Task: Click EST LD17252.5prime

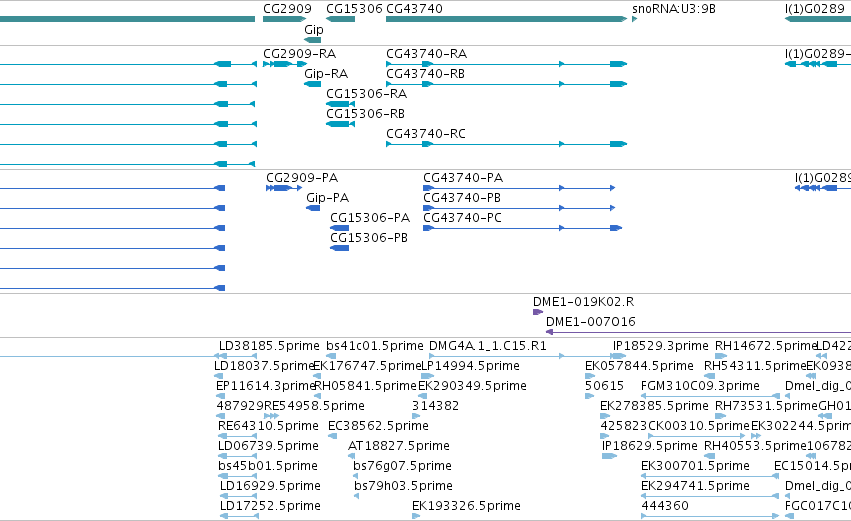Action: (270, 507)
